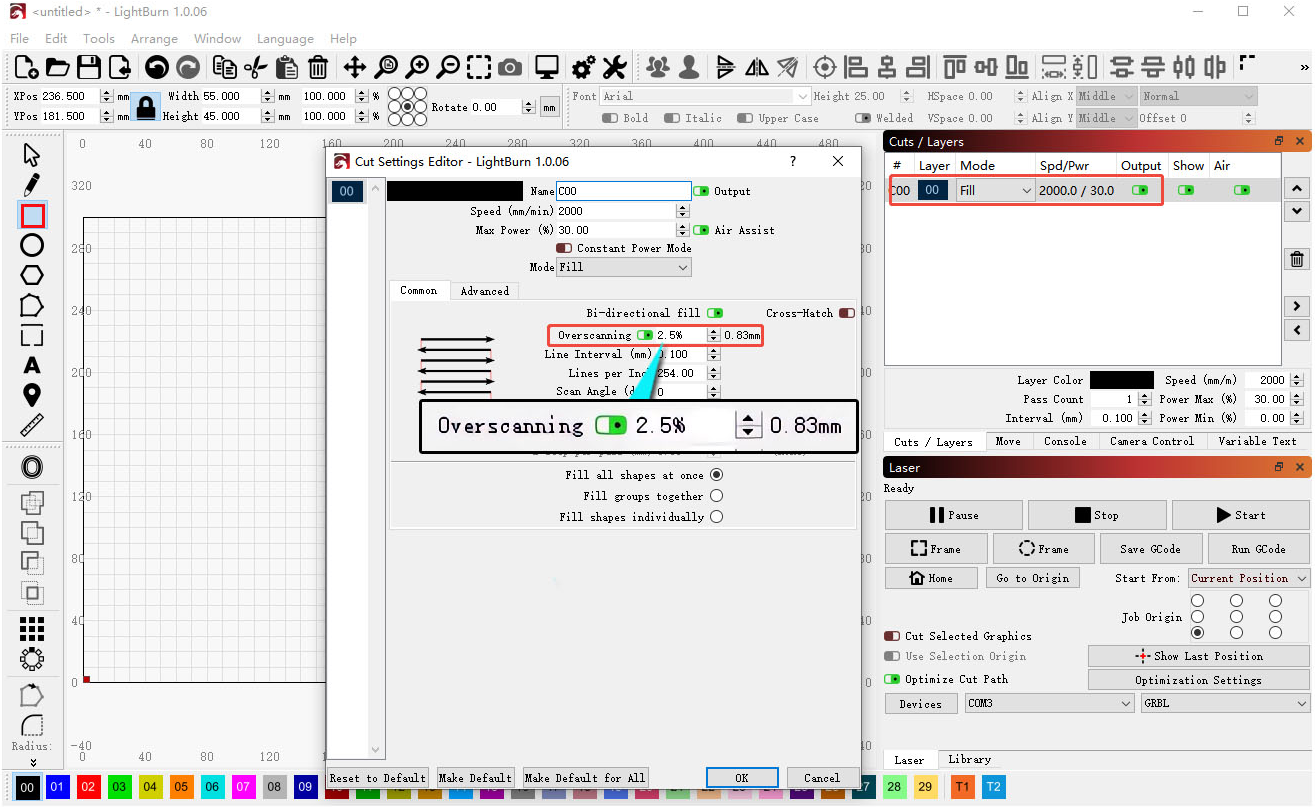Screen dimensions: 1315x807
Task: Click the Start laser button
Action: point(1240,515)
